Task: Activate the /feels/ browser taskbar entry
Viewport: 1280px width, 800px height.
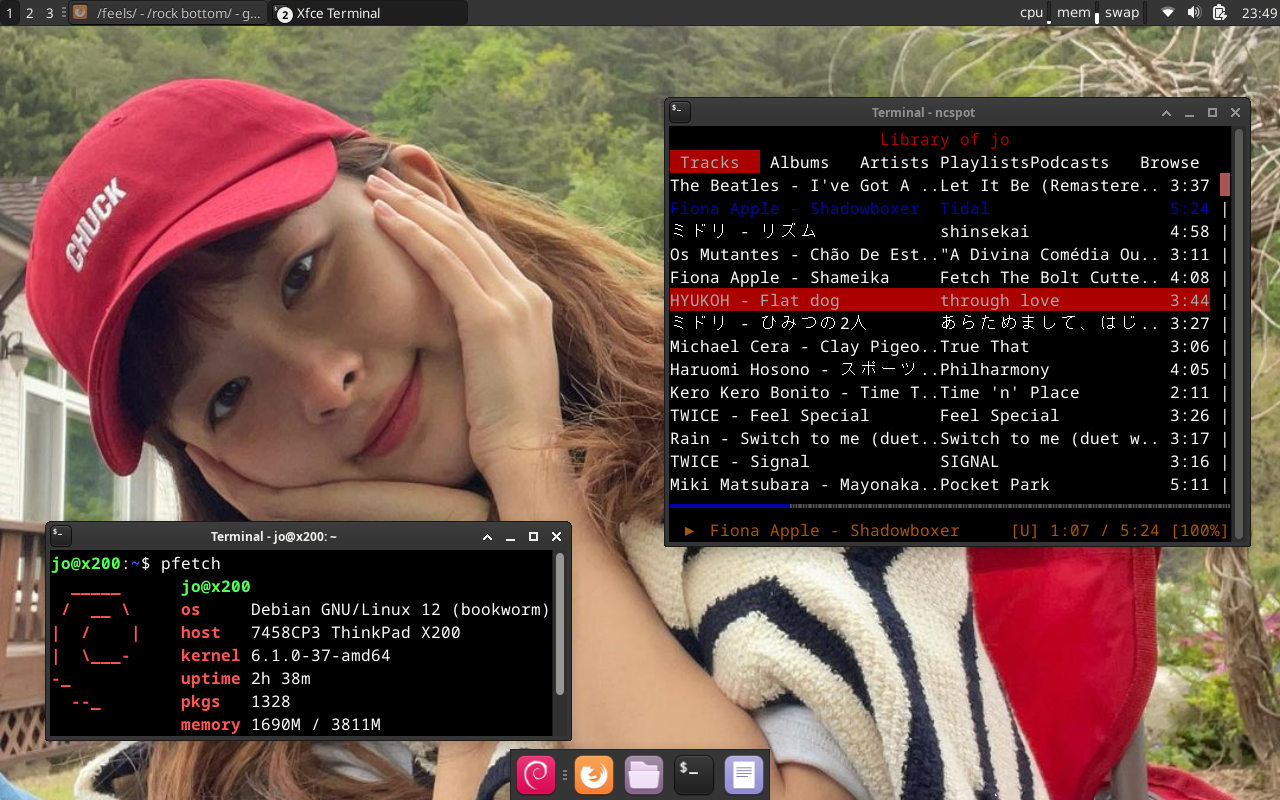Action: [x=167, y=13]
